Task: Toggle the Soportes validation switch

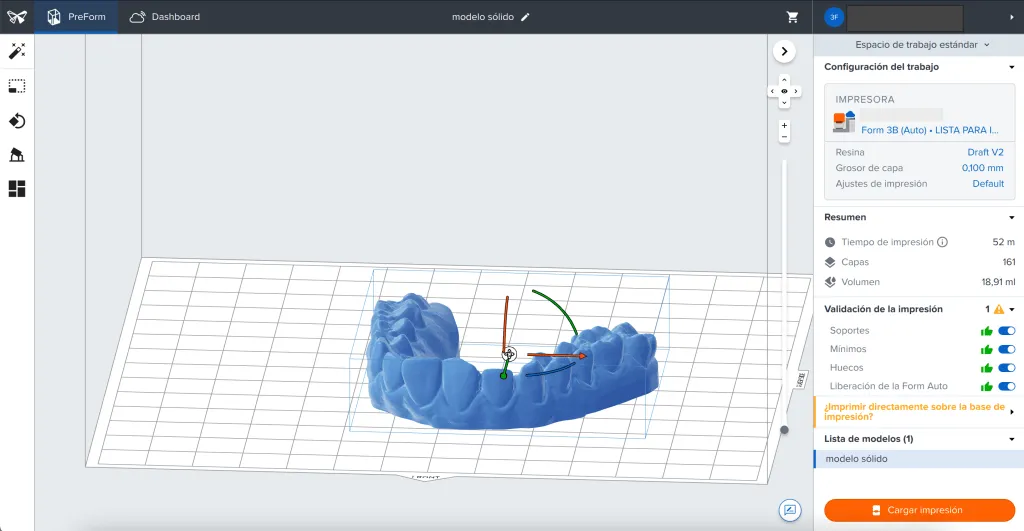Action: tap(1006, 330)
